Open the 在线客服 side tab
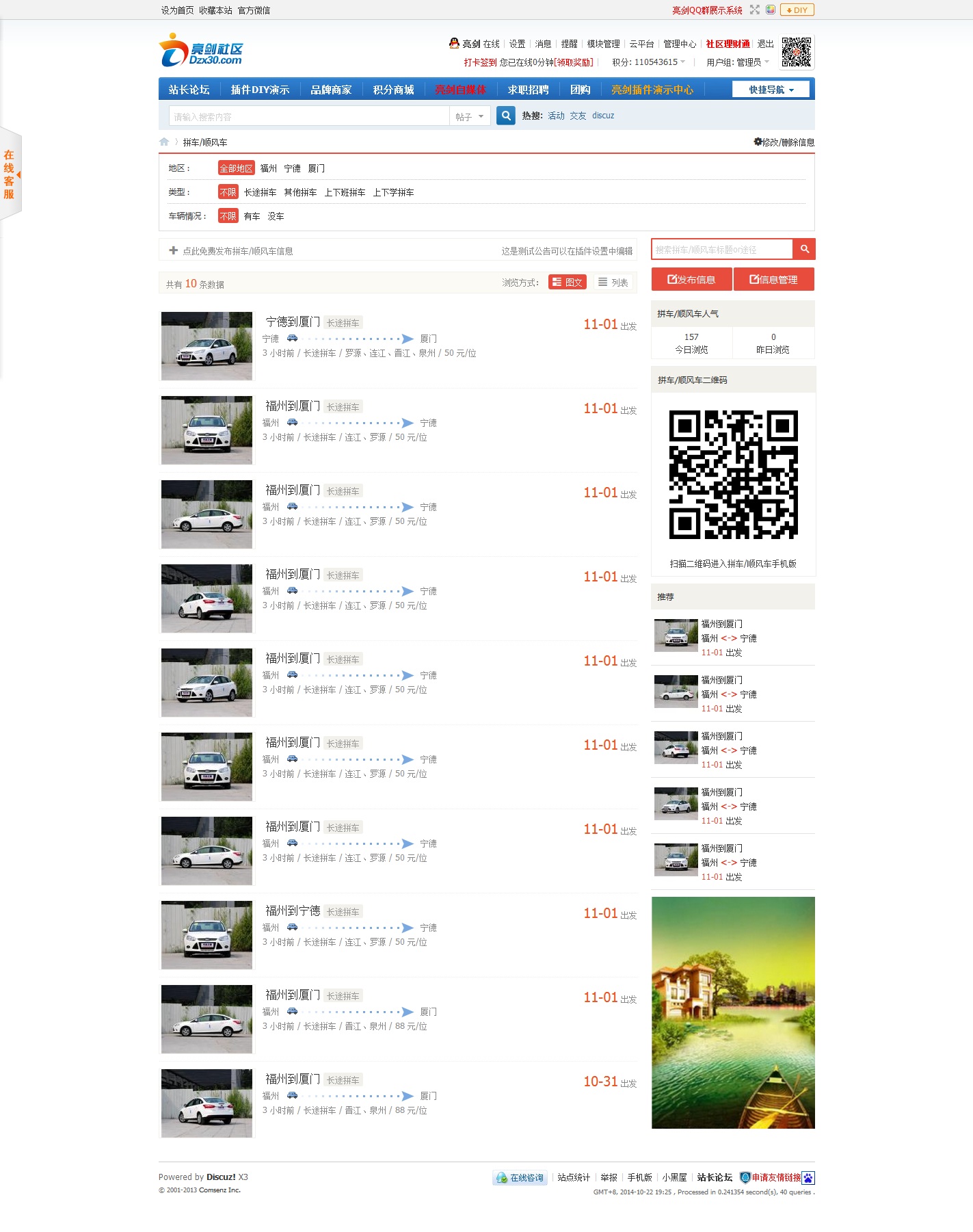 [11, 174]
